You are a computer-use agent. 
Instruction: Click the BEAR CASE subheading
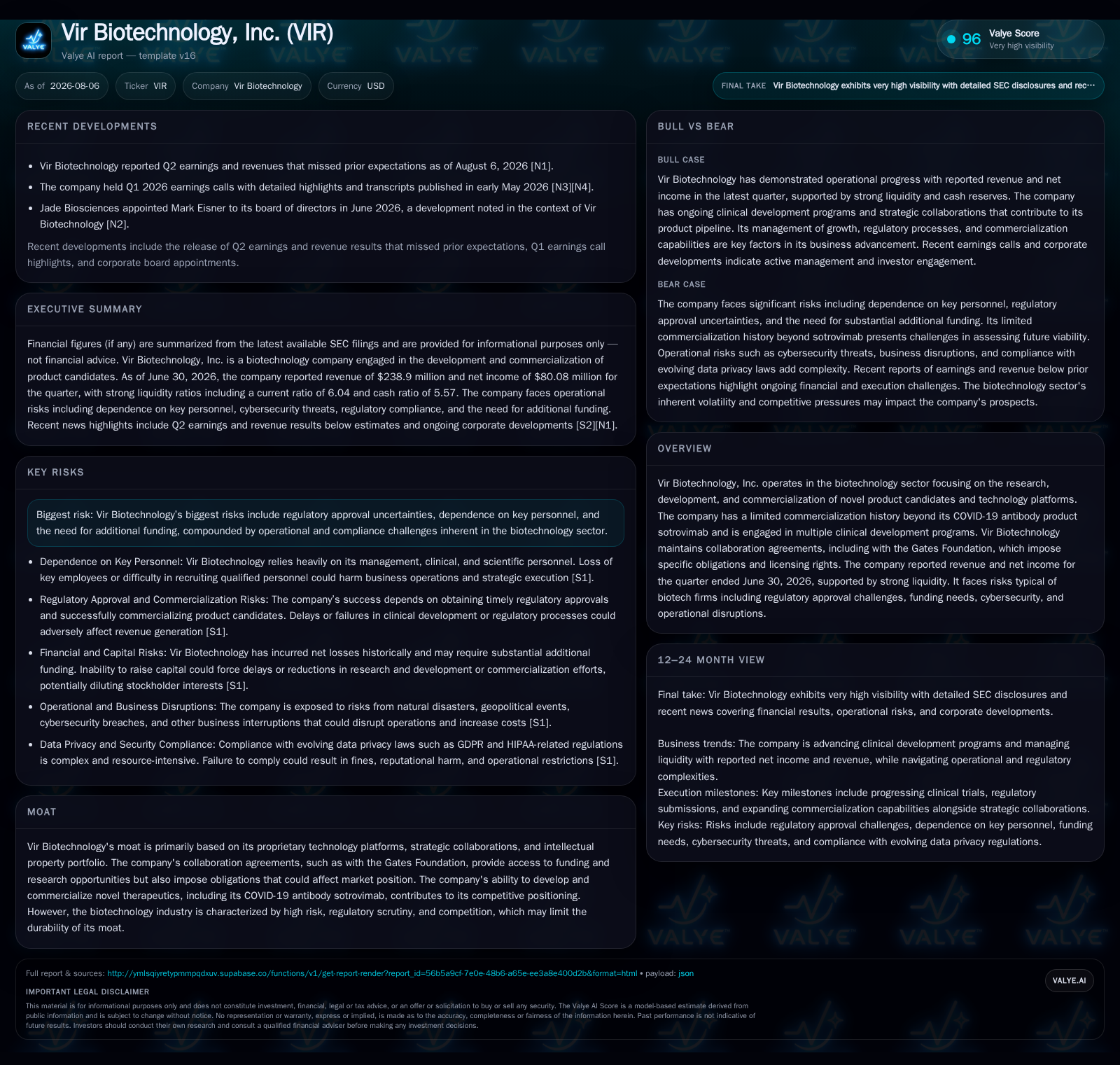tap(682, 284)
